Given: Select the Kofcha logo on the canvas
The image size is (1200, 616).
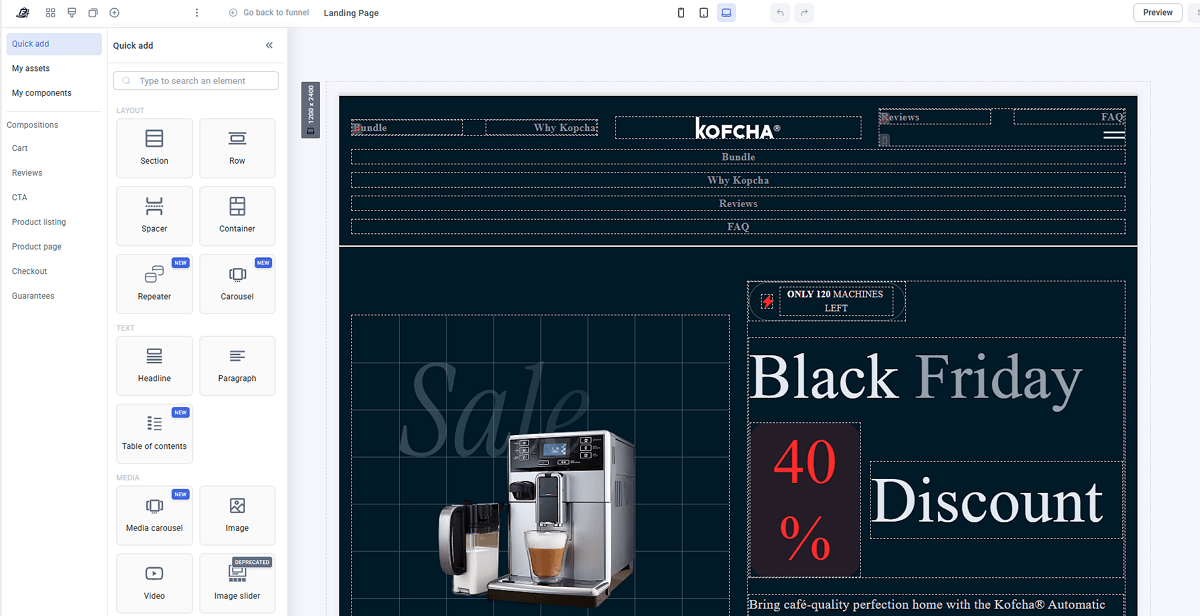Looking at the screenshot, I should (738, 128).
